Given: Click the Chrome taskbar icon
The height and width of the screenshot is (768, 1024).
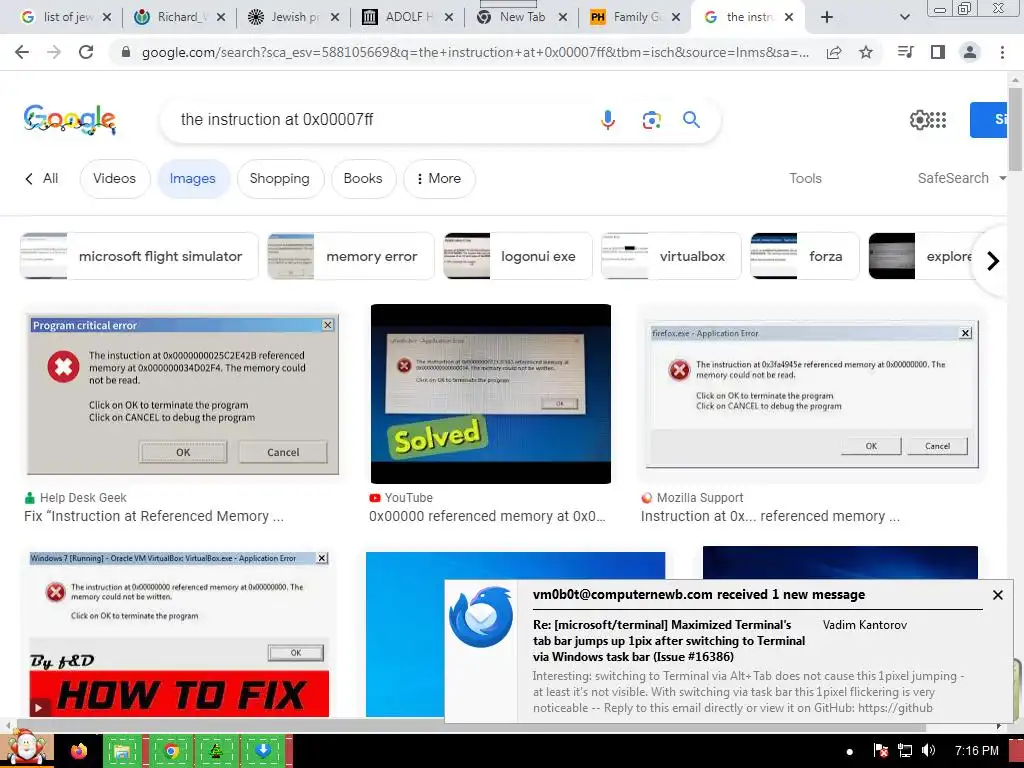Looking at the screenshot, I should pos(170,751).
